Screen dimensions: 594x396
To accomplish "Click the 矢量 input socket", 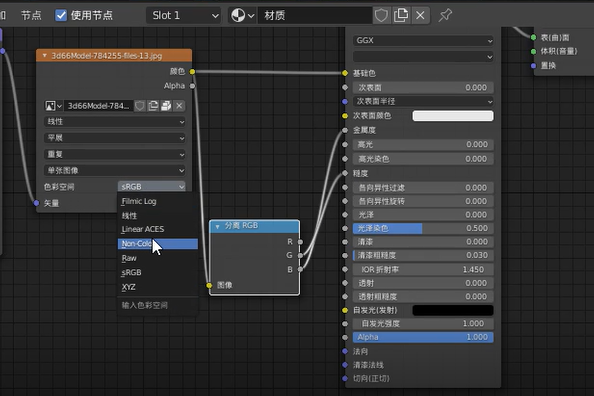I will [36, 203].
